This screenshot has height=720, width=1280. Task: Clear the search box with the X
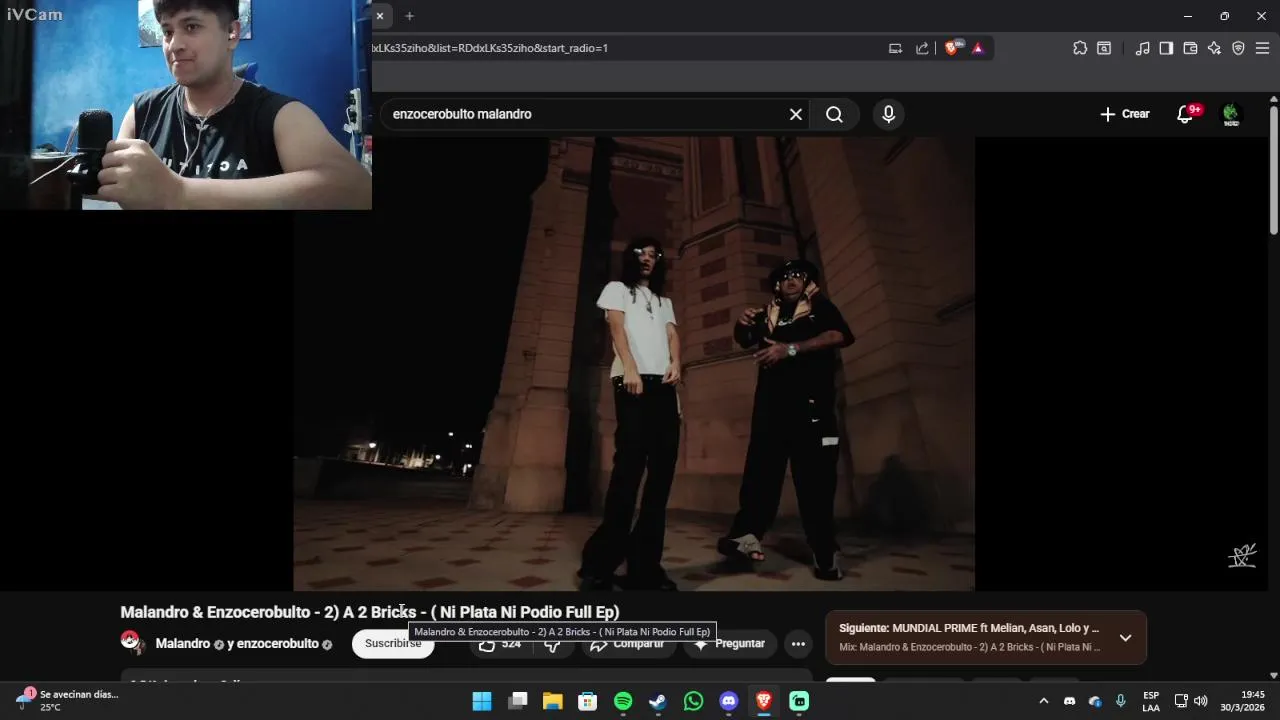coord(796,114)
